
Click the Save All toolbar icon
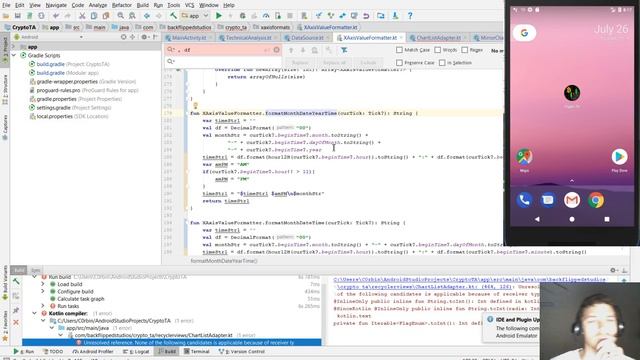[x=18, y=16]
